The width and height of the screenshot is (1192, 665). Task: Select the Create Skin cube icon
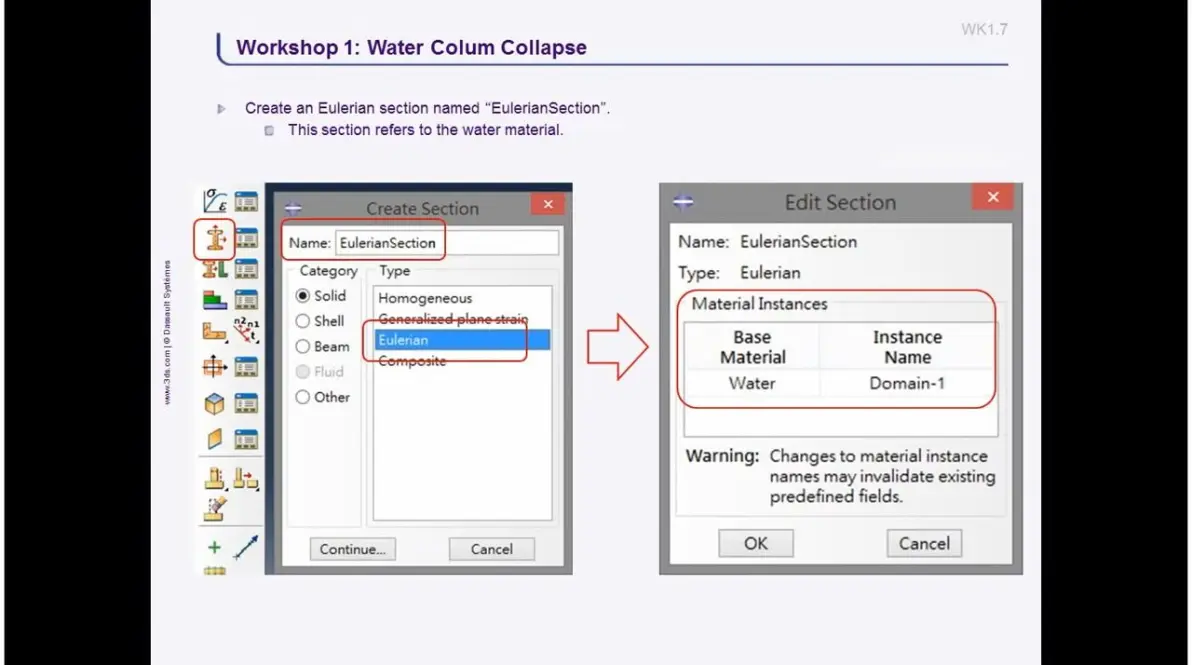pos(215,403)
